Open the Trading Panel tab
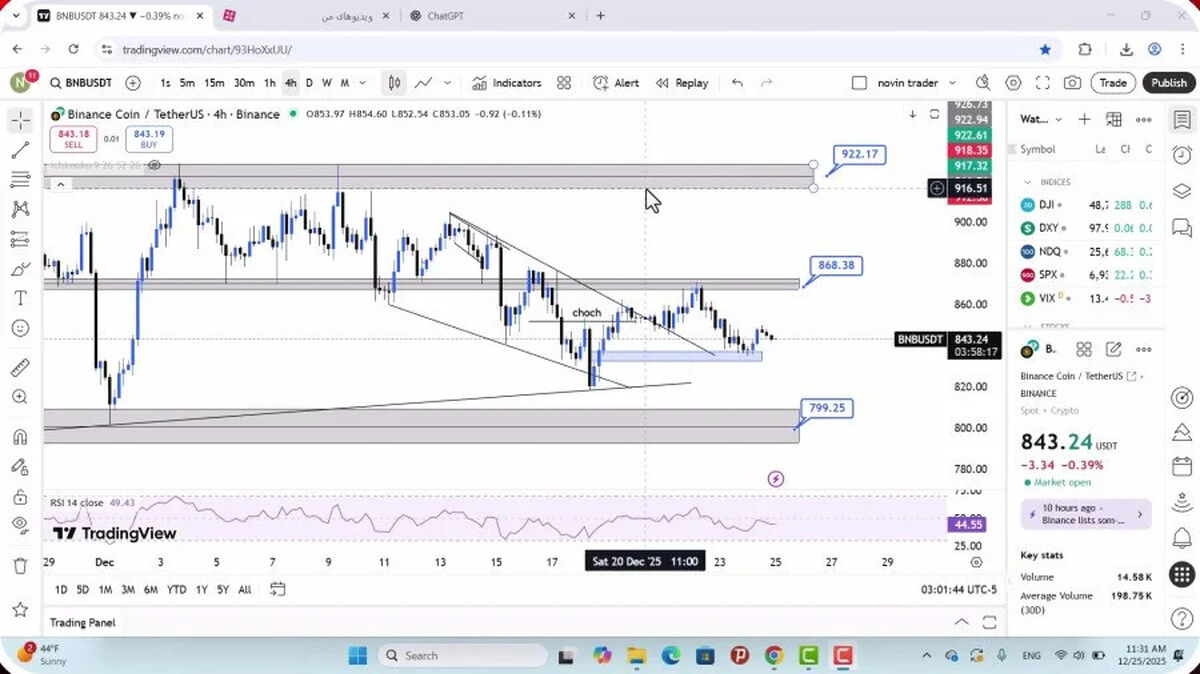This screenshot has height=674, width=1200. tap(82, 623)
